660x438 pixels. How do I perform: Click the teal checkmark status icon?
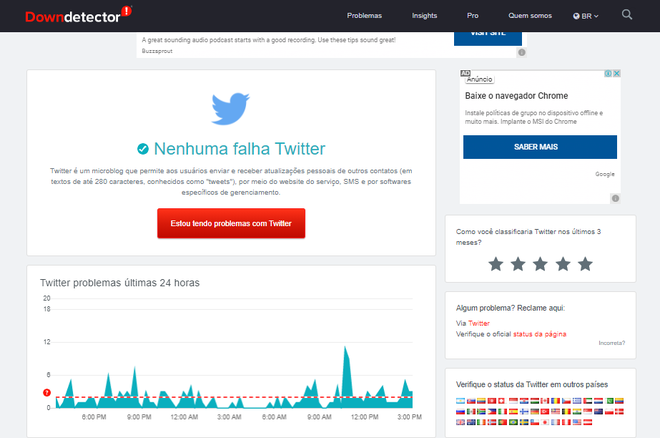pos(143,149)
